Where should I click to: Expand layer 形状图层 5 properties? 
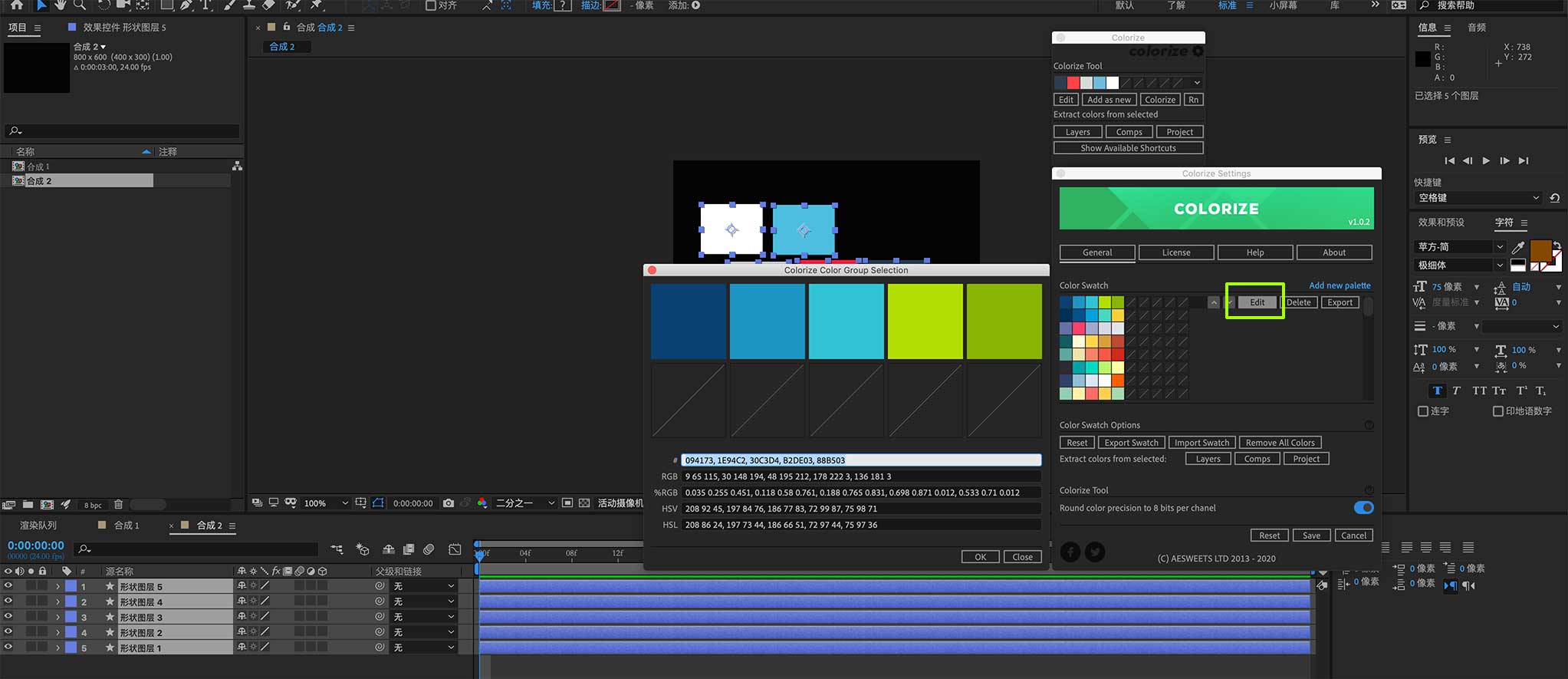(58, 586)
